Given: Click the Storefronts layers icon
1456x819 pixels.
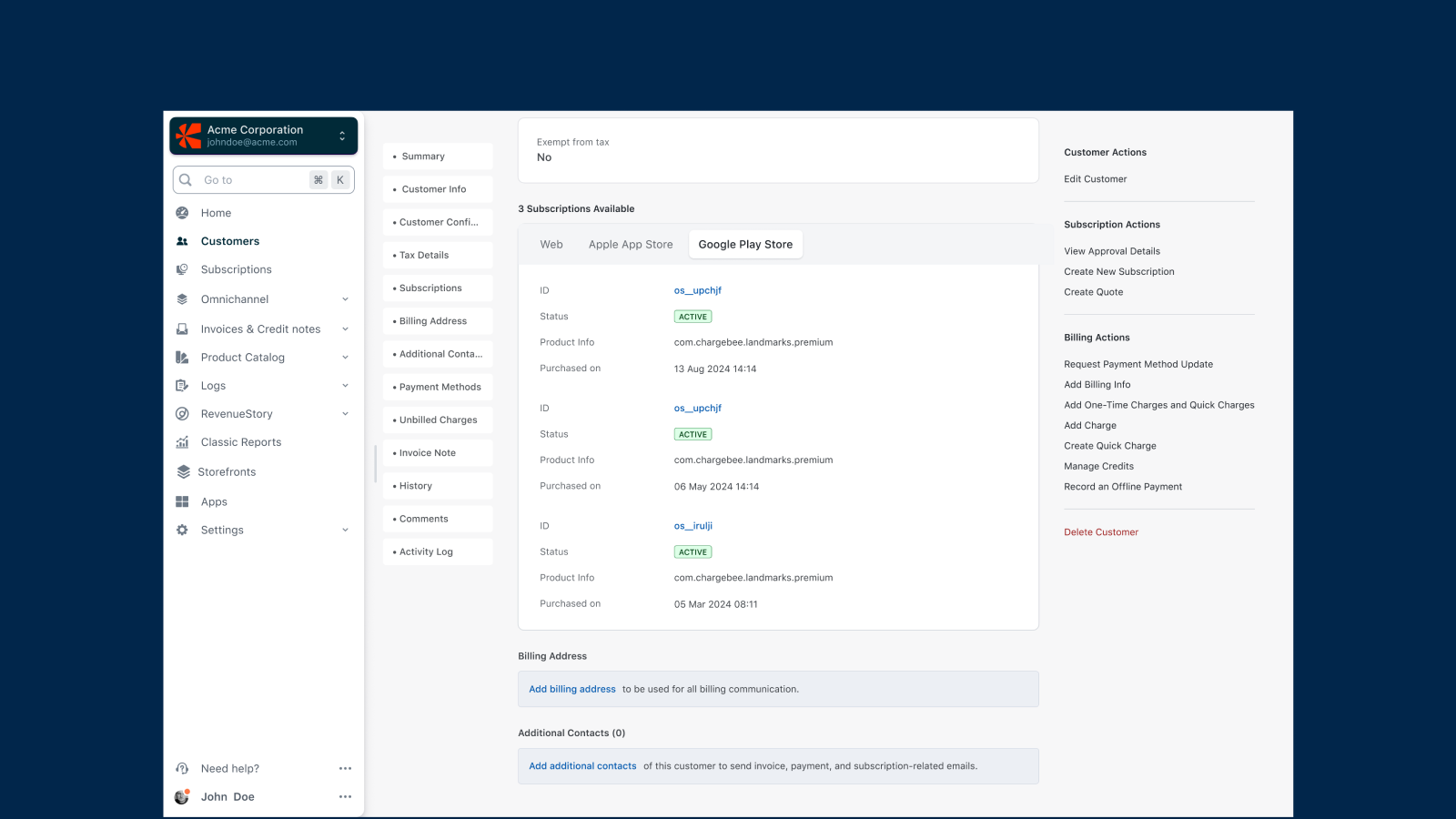Looking at the screenshot, I should 183,472.
